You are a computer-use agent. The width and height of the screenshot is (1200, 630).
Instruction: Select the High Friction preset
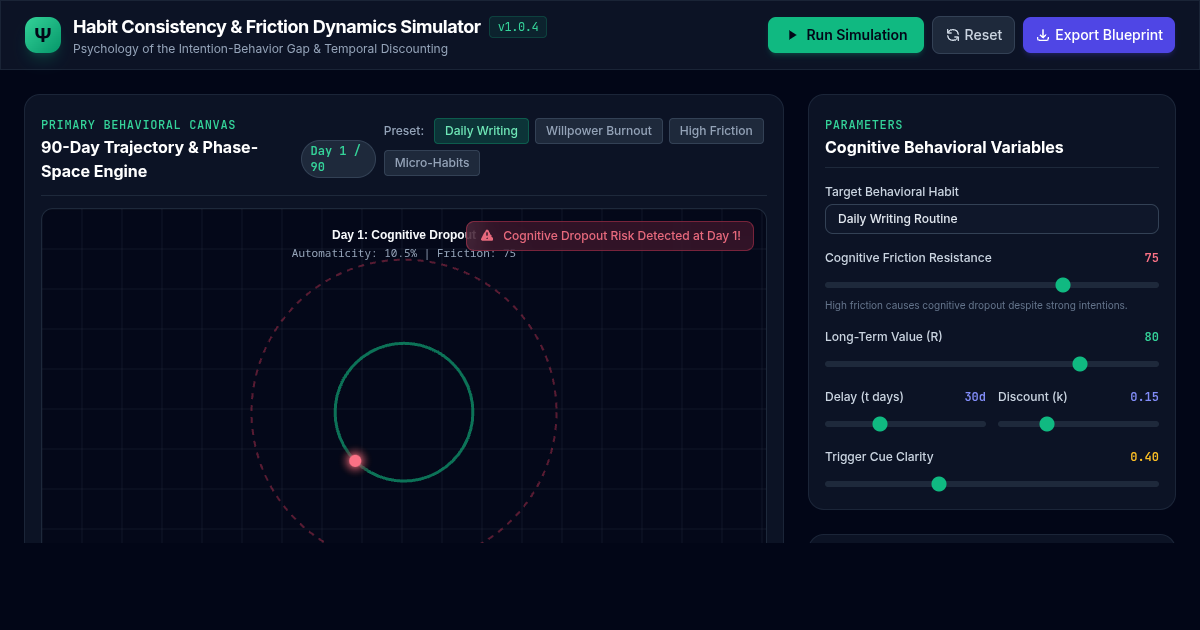coord(716,131)
